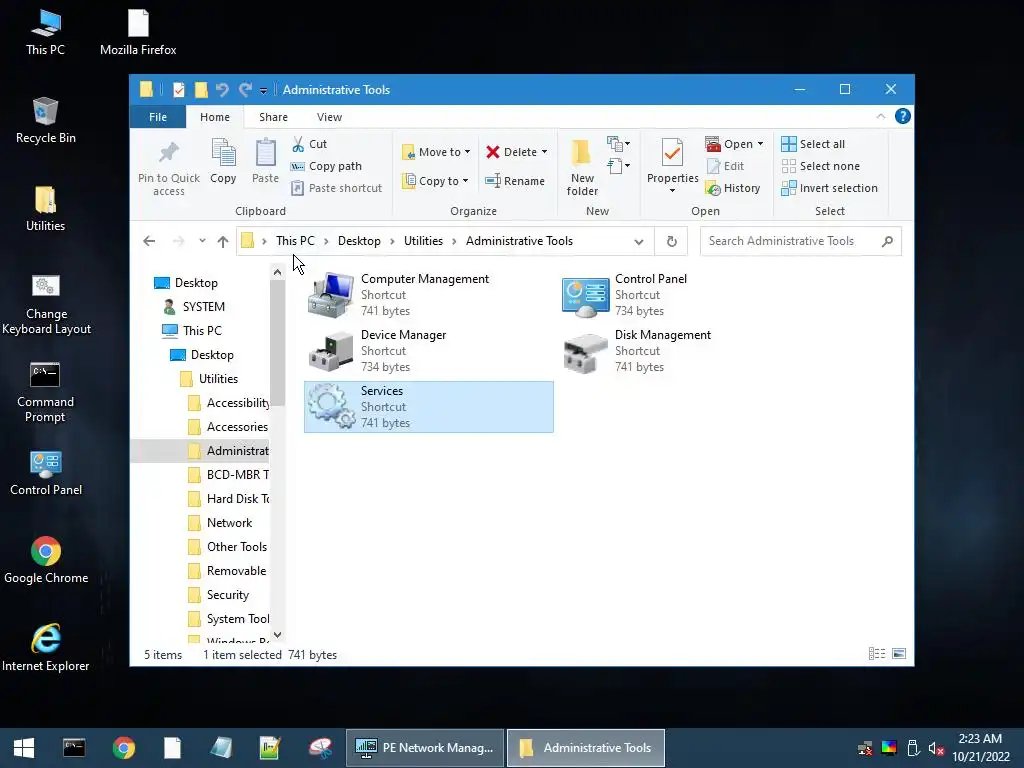
Task: Open the File menu
Action: (158, 117)
